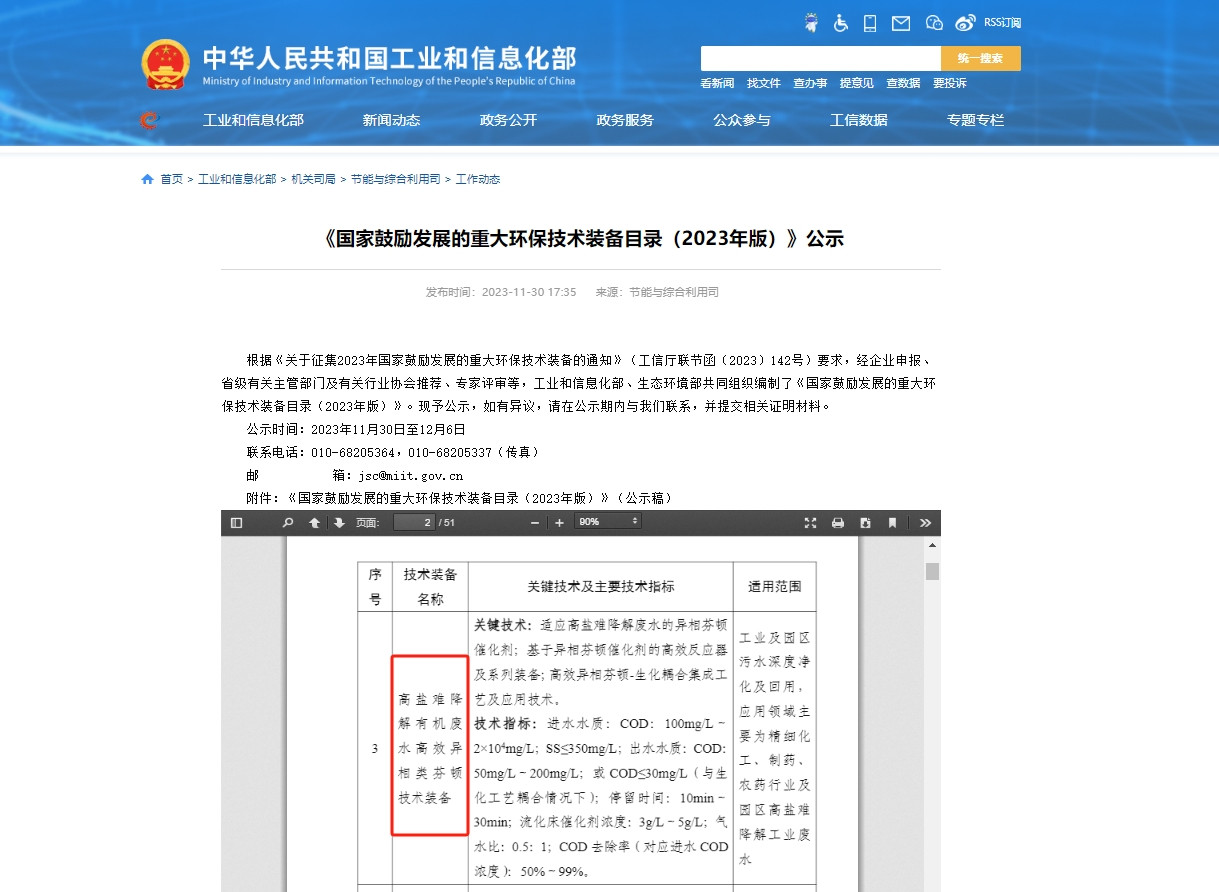Image resolution: width=1219 pixels, height=892 pixels.
Task: Click the magnifier search icon in PDF toolbar
Action: pyautogui.click(x=288, y=521)
